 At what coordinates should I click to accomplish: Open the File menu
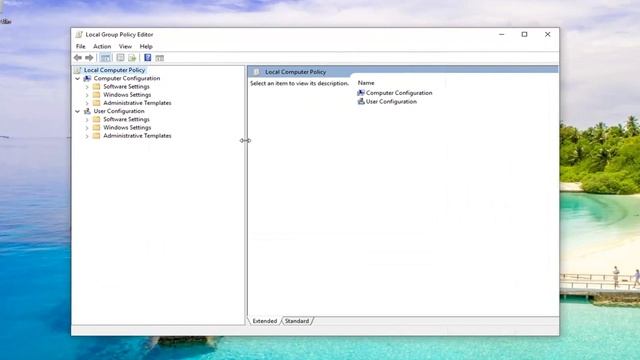(81, 47)
